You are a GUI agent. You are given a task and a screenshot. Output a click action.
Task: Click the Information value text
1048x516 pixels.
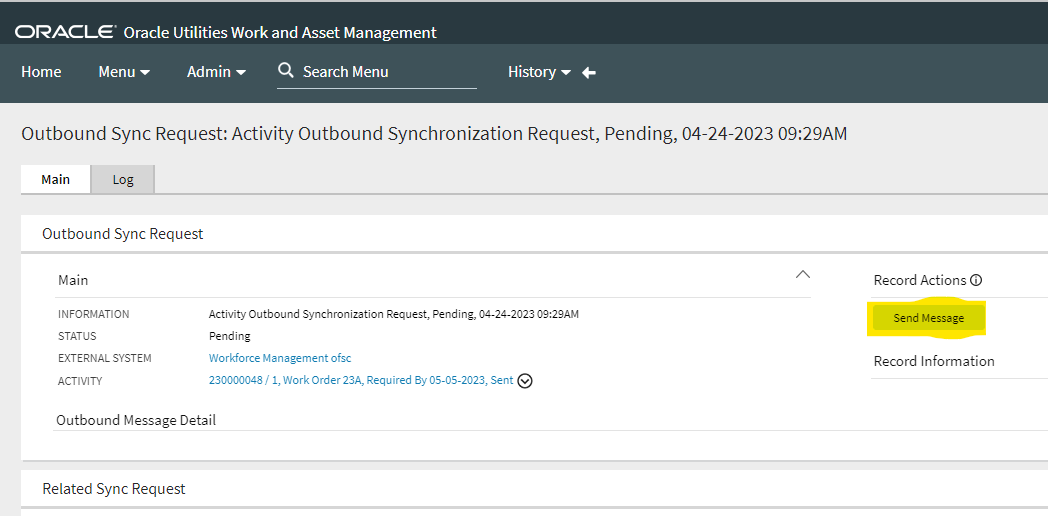pyautogui.click(x=394, y=314)
